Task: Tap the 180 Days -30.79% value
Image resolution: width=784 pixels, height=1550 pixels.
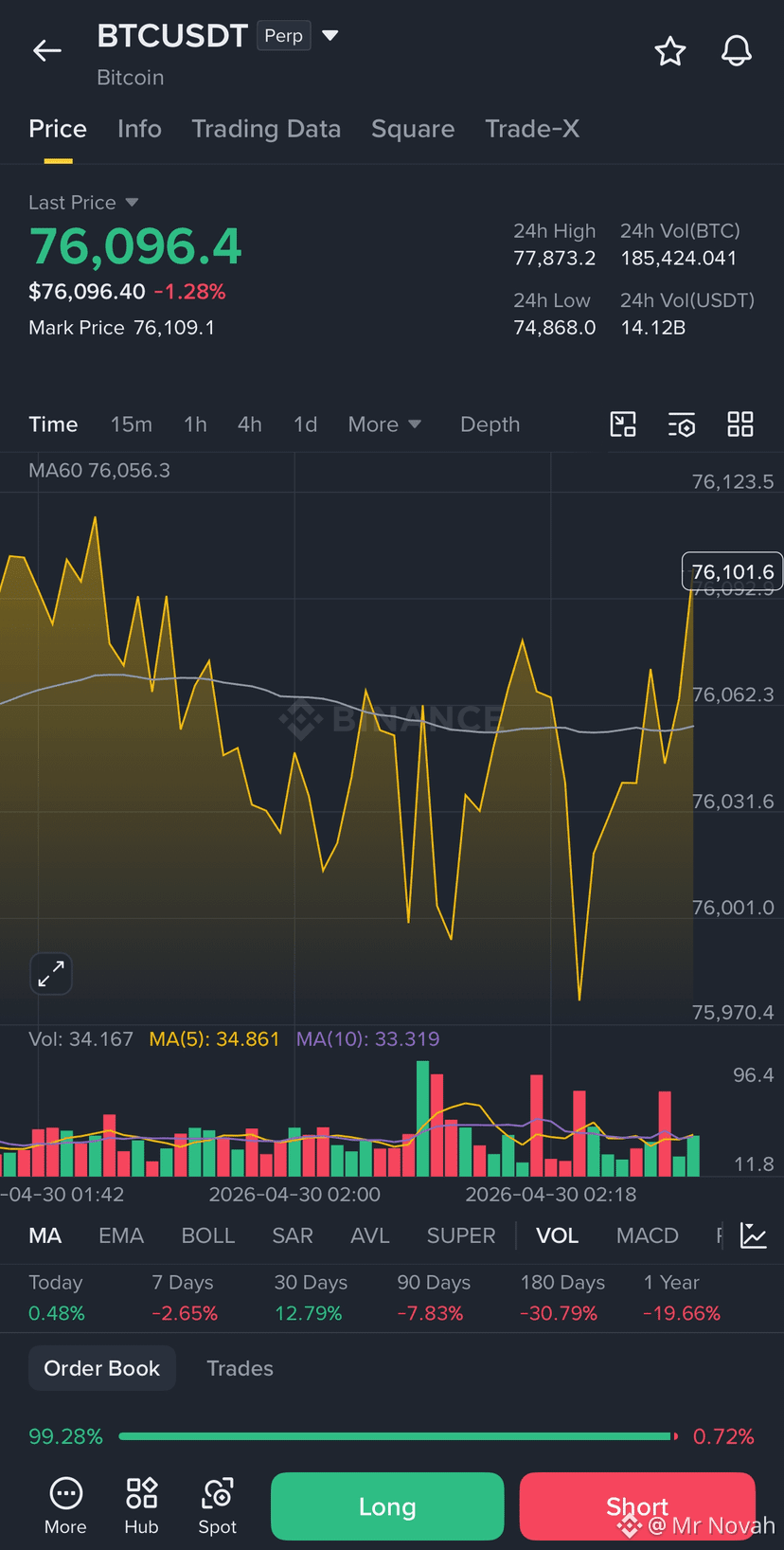Action: 559,1313
